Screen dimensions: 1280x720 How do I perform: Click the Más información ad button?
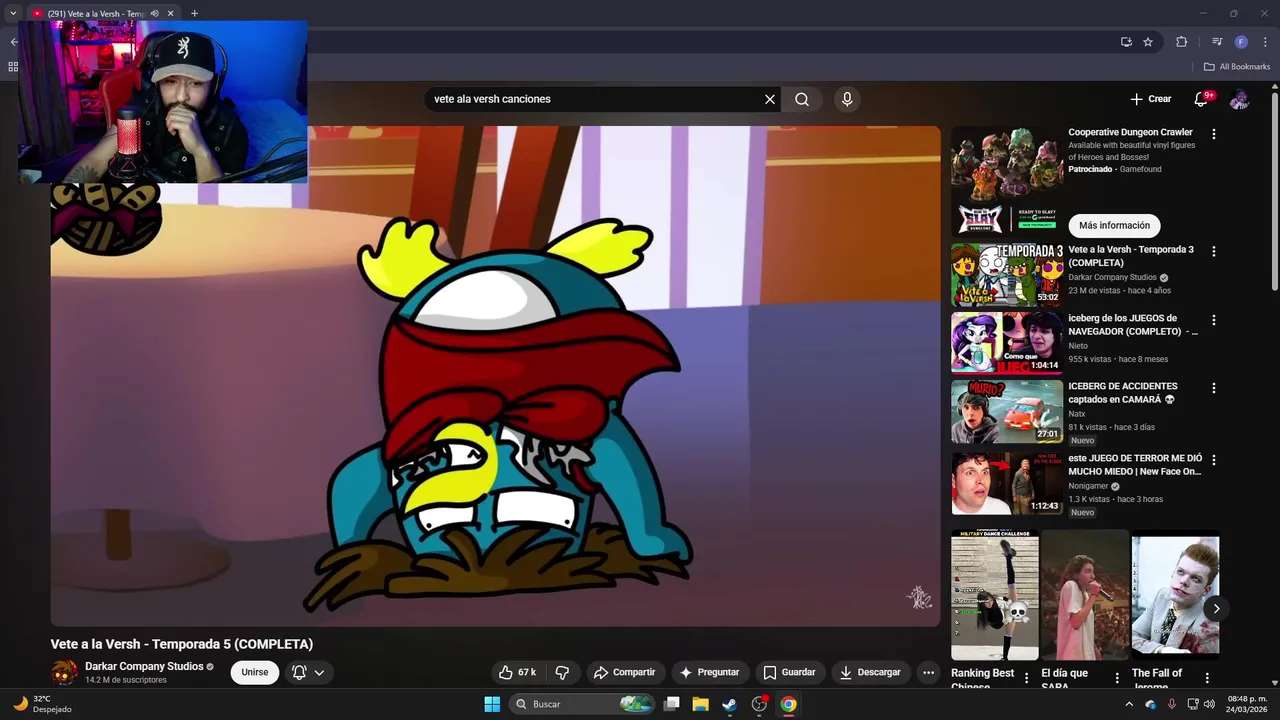coord(1114,225)
